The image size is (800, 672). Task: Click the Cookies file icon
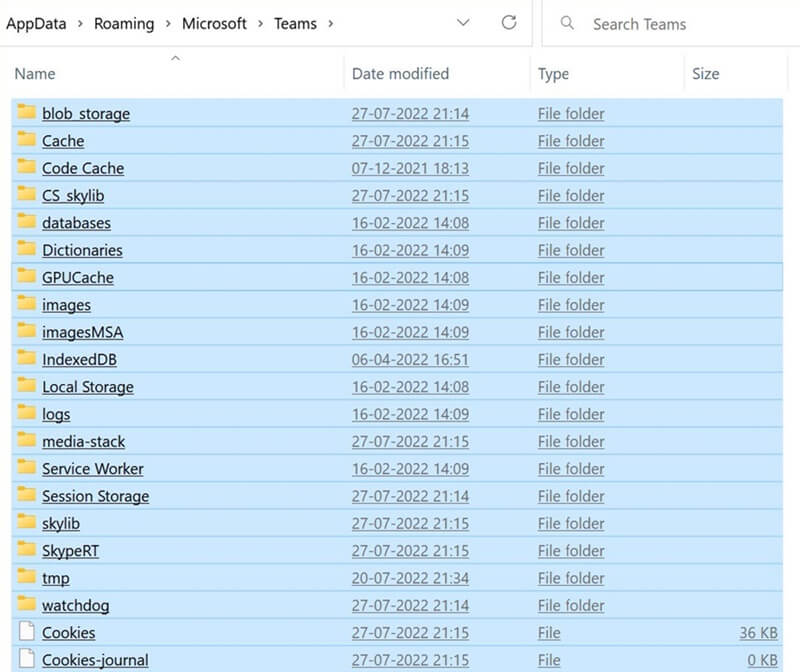pos(26,632)
